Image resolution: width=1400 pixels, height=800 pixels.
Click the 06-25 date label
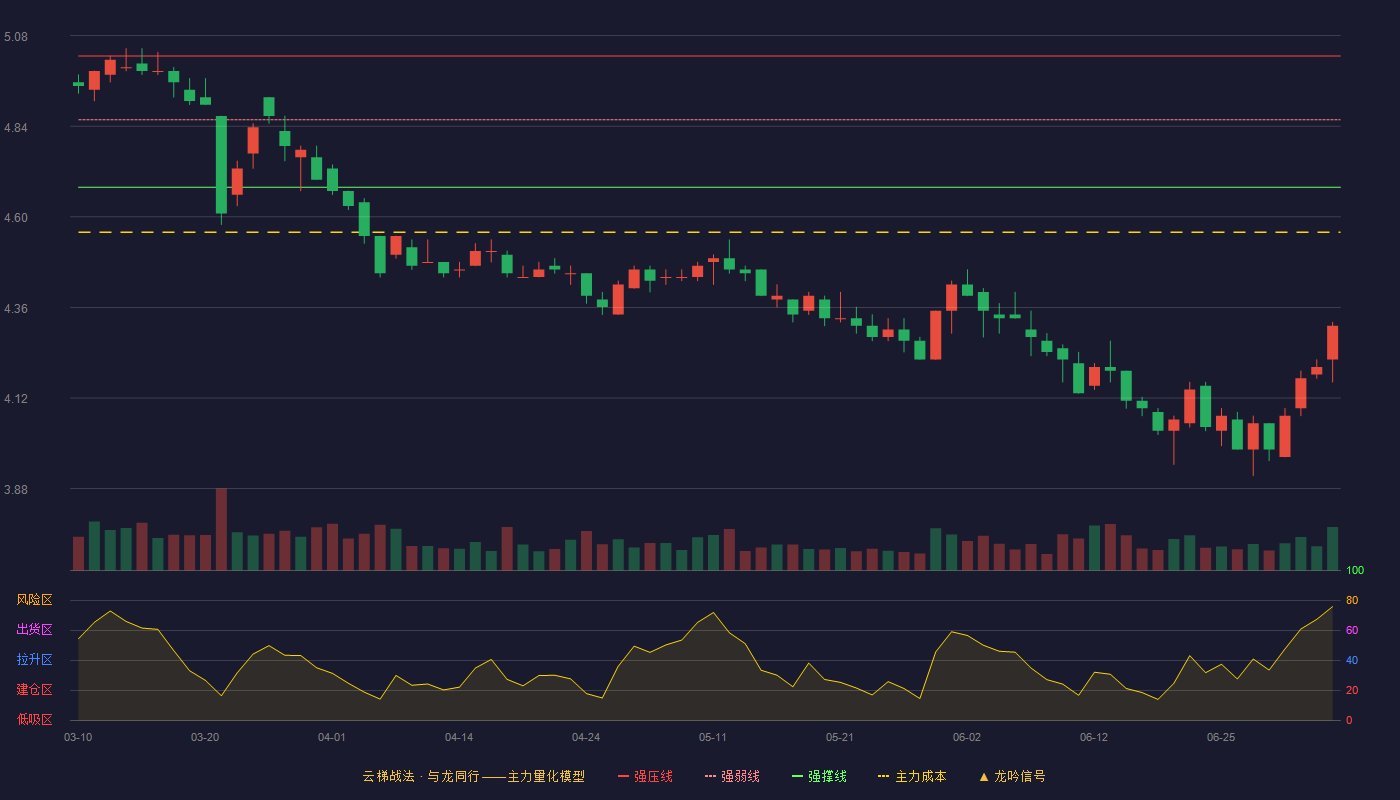coord(1221,737)
